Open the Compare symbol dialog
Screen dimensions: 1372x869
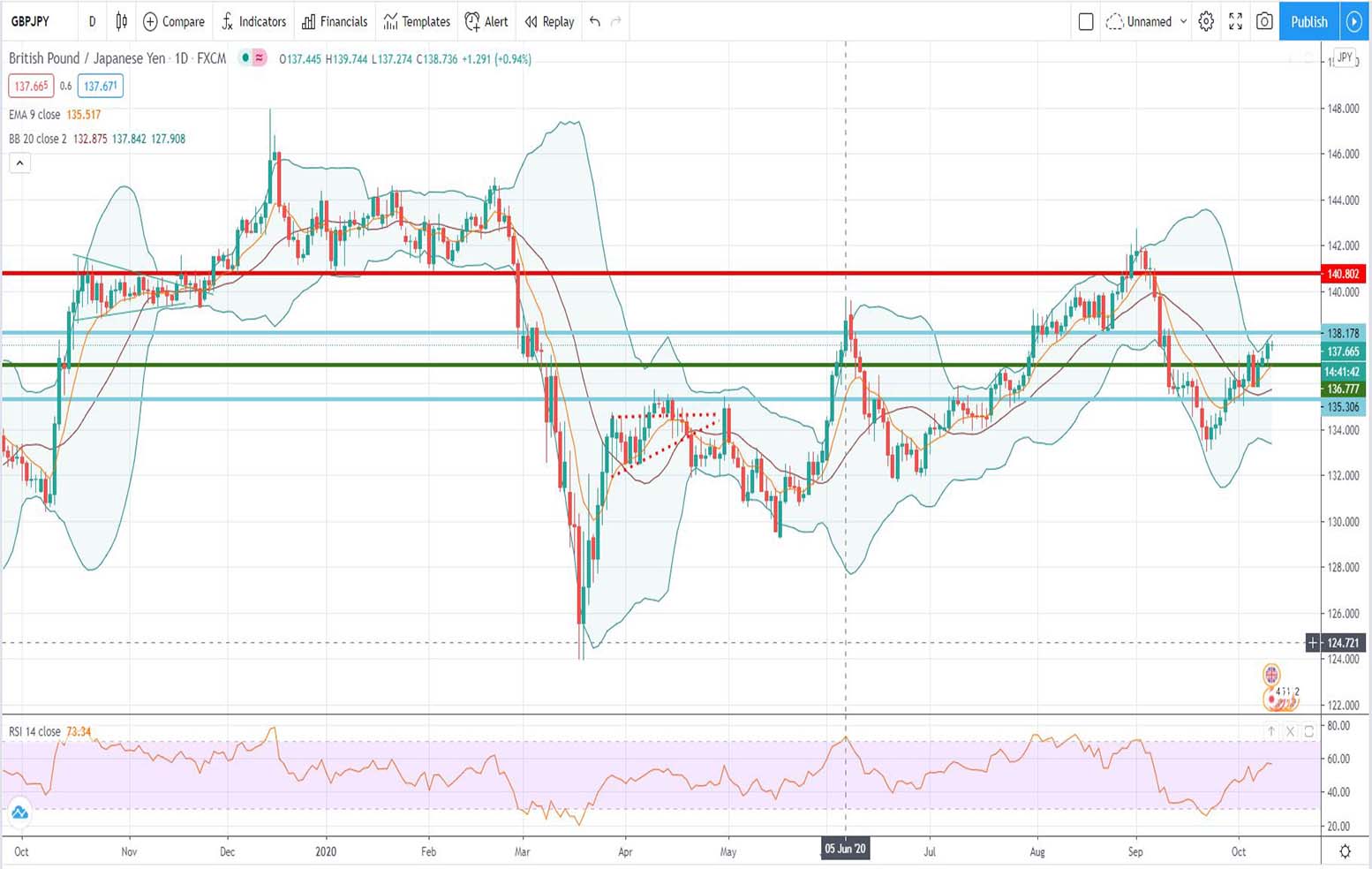point(173,21)
